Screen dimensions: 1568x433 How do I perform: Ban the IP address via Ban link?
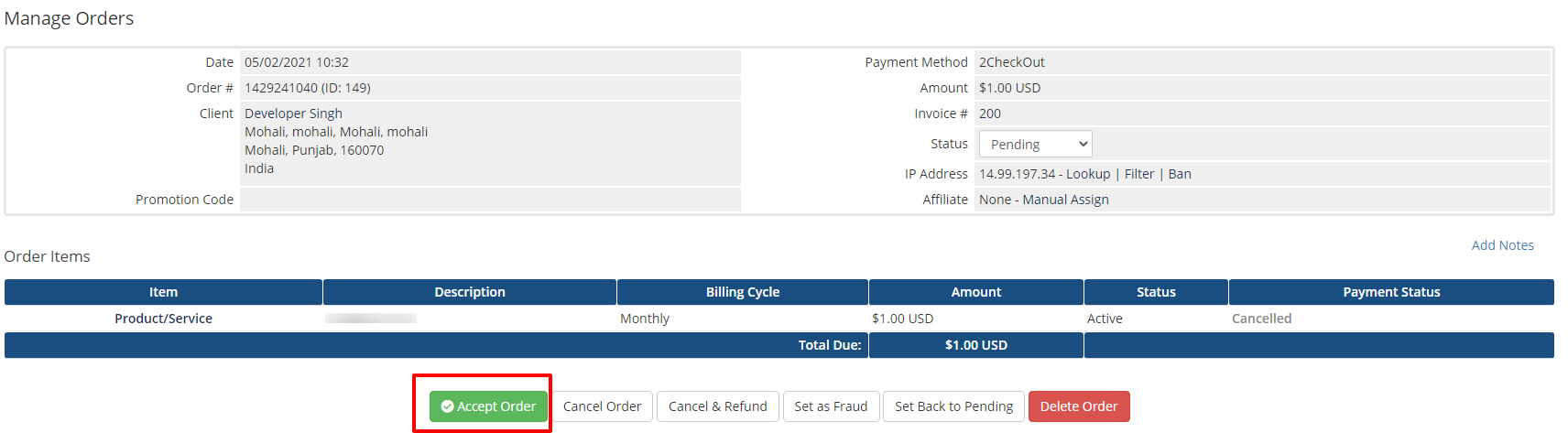(1180, 174)
